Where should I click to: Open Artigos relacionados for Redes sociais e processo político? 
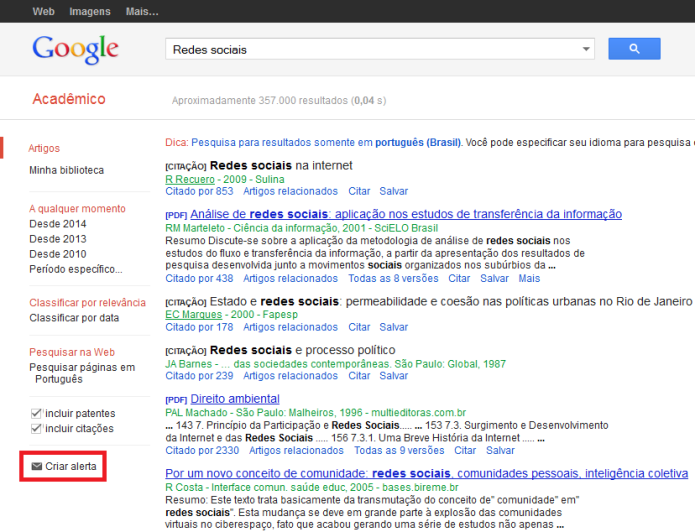[x=290, y=376]
